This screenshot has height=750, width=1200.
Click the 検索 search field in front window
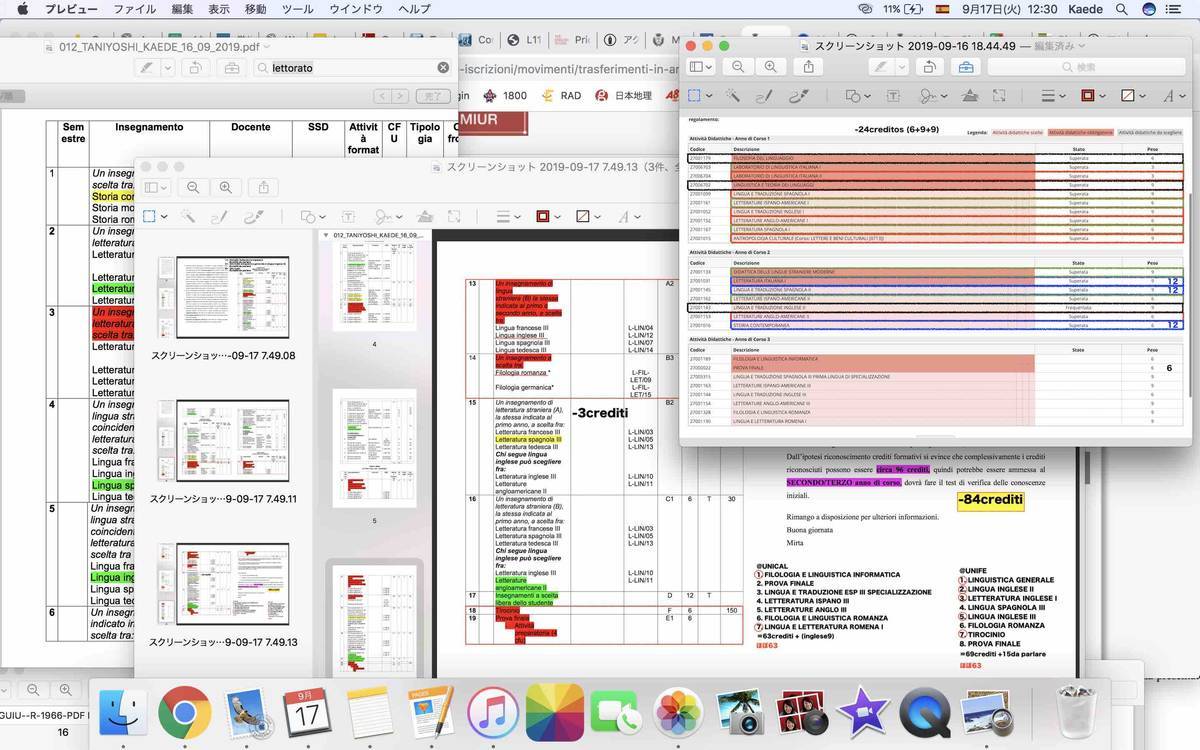[x=1087, y=67]
